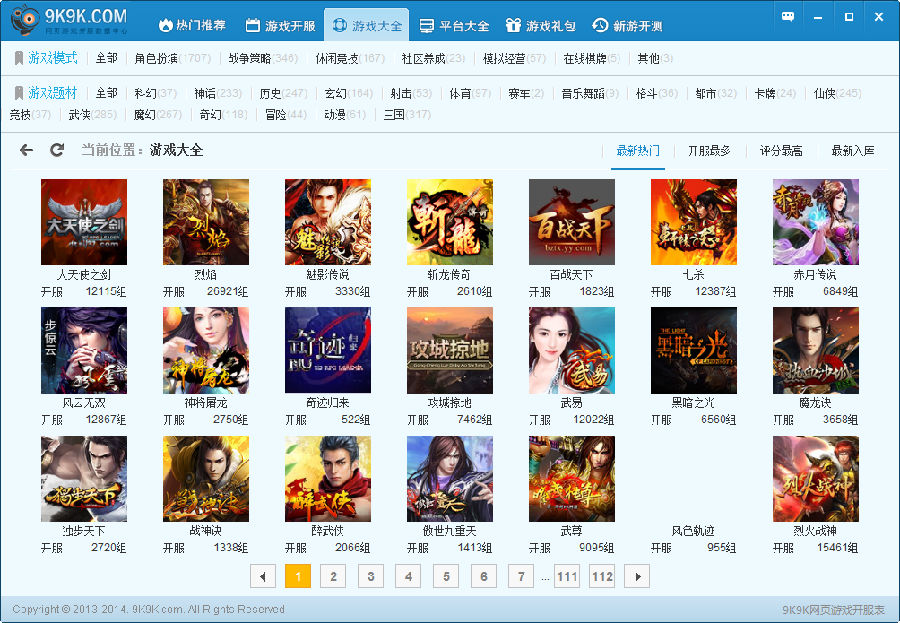
Task: Open the 平台大全 tab
Action: (x=454, y=25)
